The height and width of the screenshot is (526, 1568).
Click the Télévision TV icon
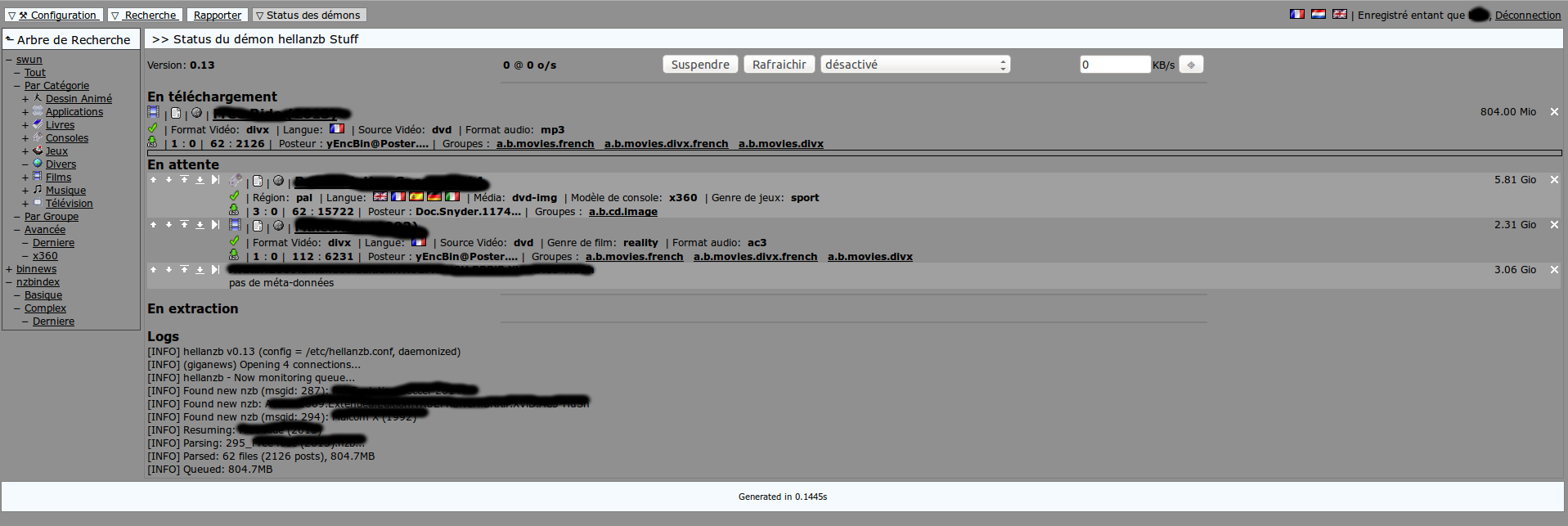[x=38, y=203]
